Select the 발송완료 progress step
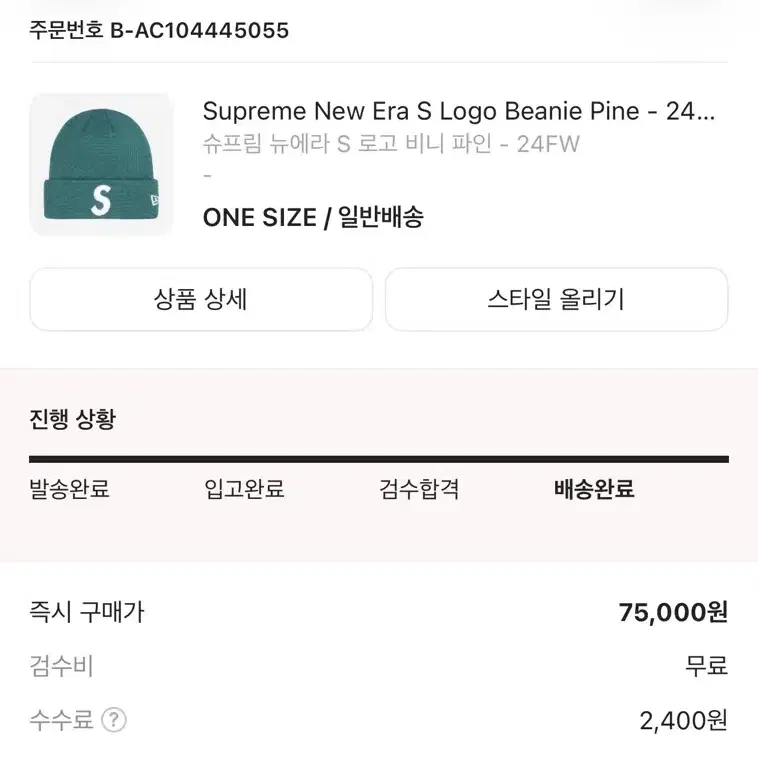758x758 pixels. pos(70,489)
